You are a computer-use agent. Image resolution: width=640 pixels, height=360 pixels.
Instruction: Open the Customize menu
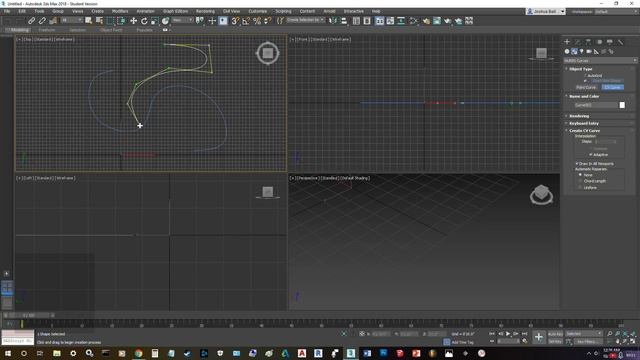click(x=258, y=11)
